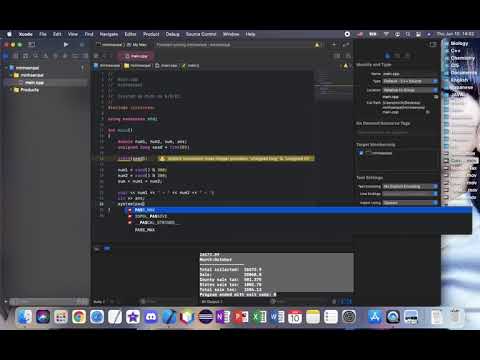The width and height of the screenshot is (480, 360).
Task: Open the Location dropdown
Action: (410, 90)
